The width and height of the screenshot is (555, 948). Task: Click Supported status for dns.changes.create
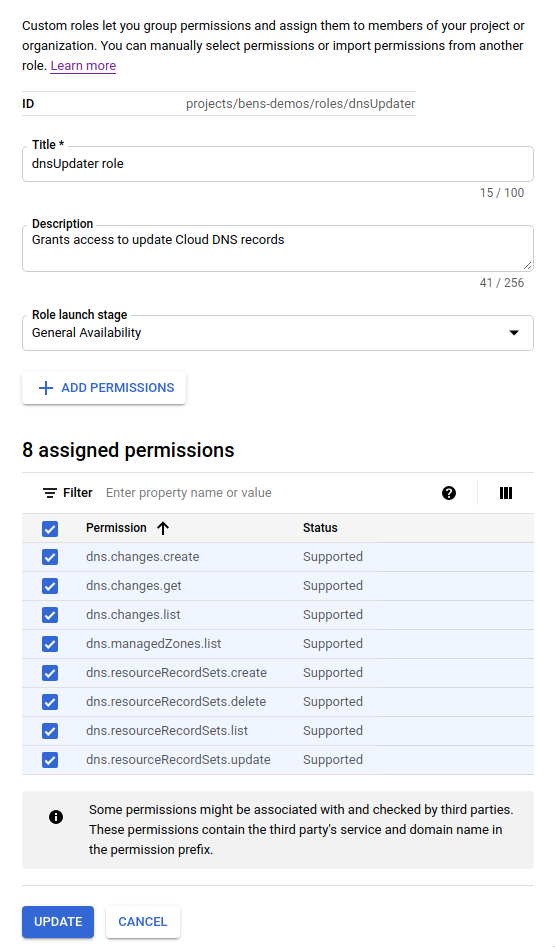(x=333, y=557)
